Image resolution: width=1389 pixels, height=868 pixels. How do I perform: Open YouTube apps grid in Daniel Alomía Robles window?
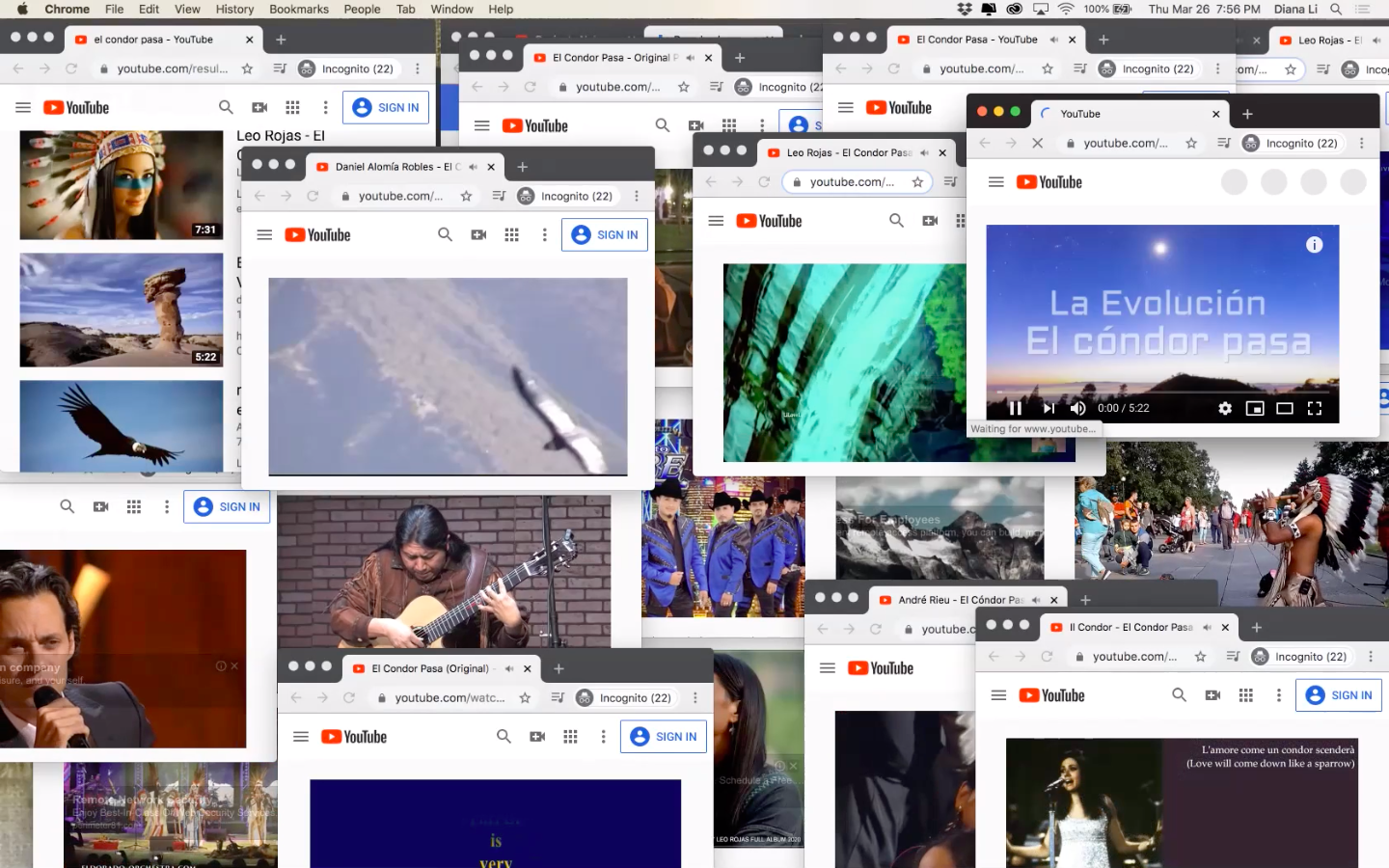click(512, 234)
